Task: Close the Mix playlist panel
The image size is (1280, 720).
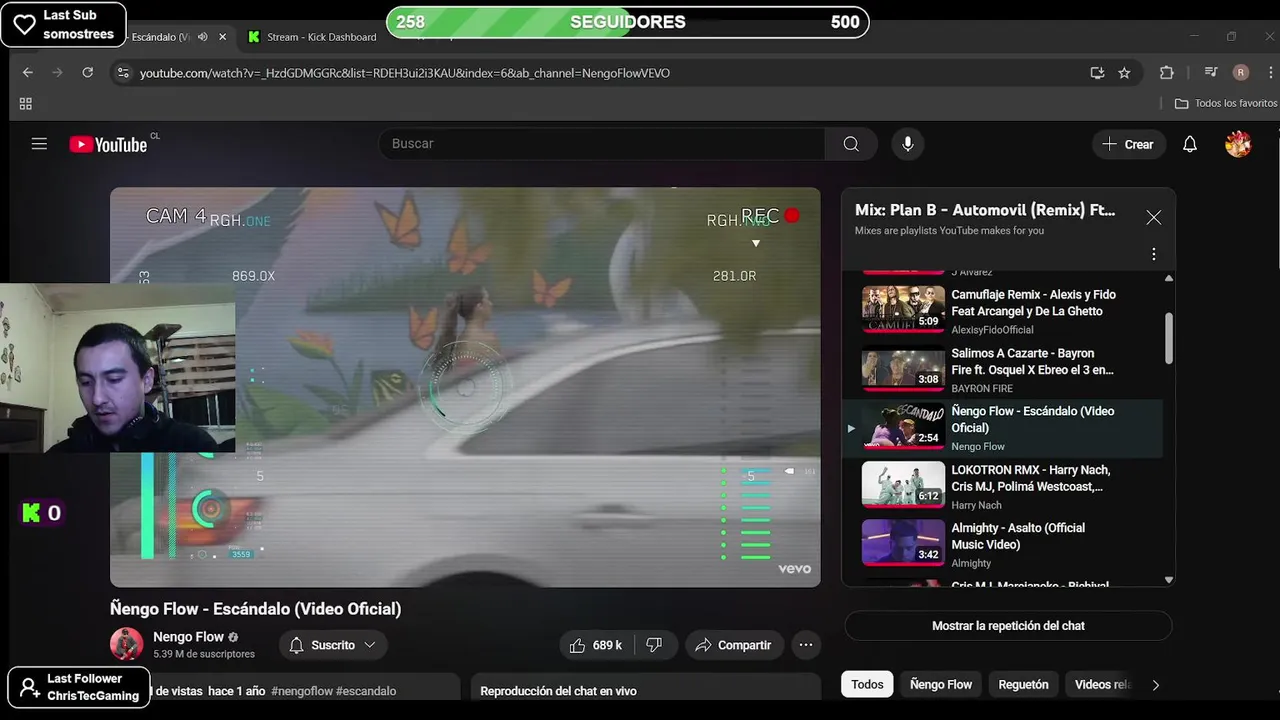Action: tap(1153, 217)
